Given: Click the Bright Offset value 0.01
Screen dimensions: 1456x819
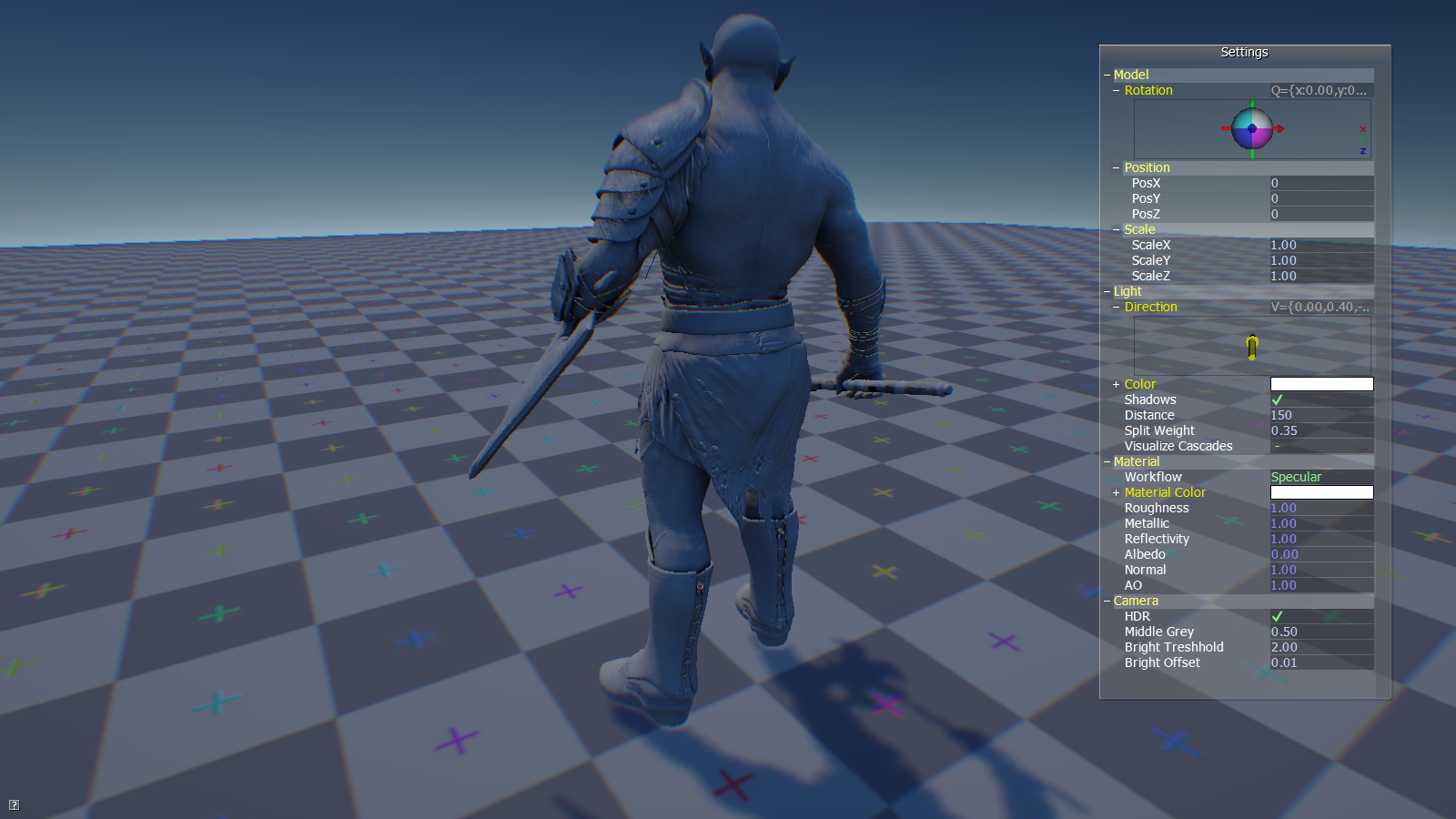Looking at the screenshot, I should point(1321,662).
